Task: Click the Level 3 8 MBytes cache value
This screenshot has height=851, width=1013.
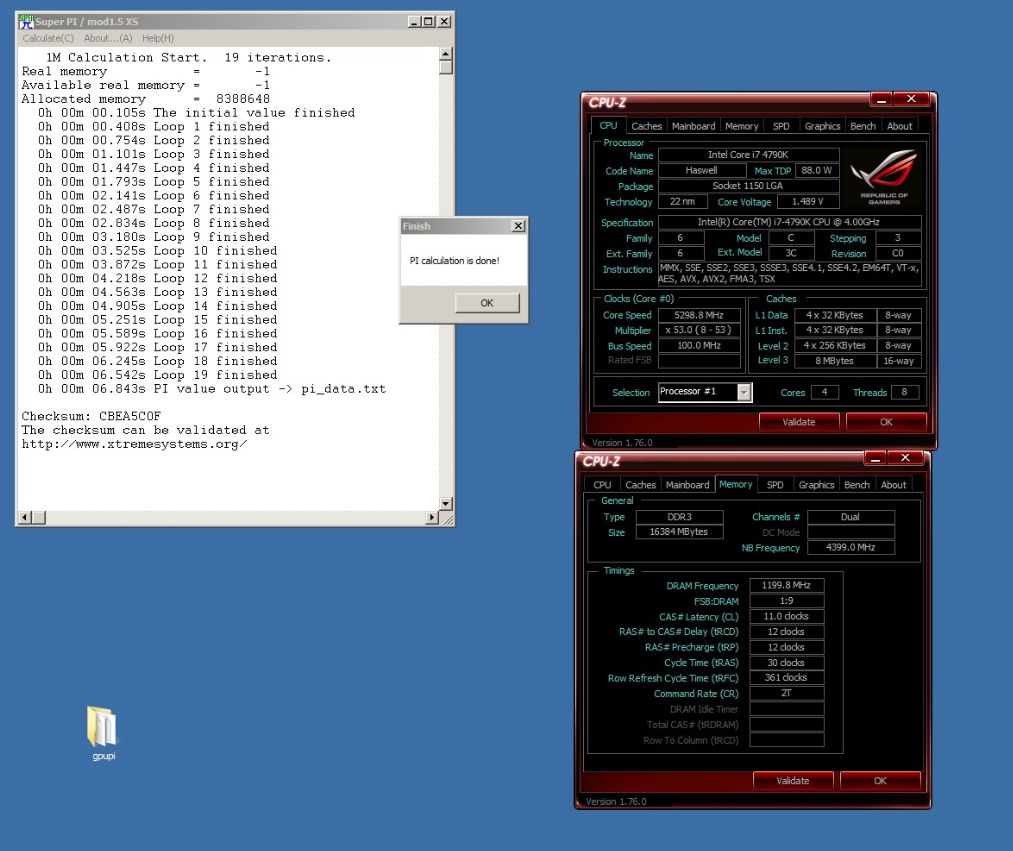Action: coord(834,361)
